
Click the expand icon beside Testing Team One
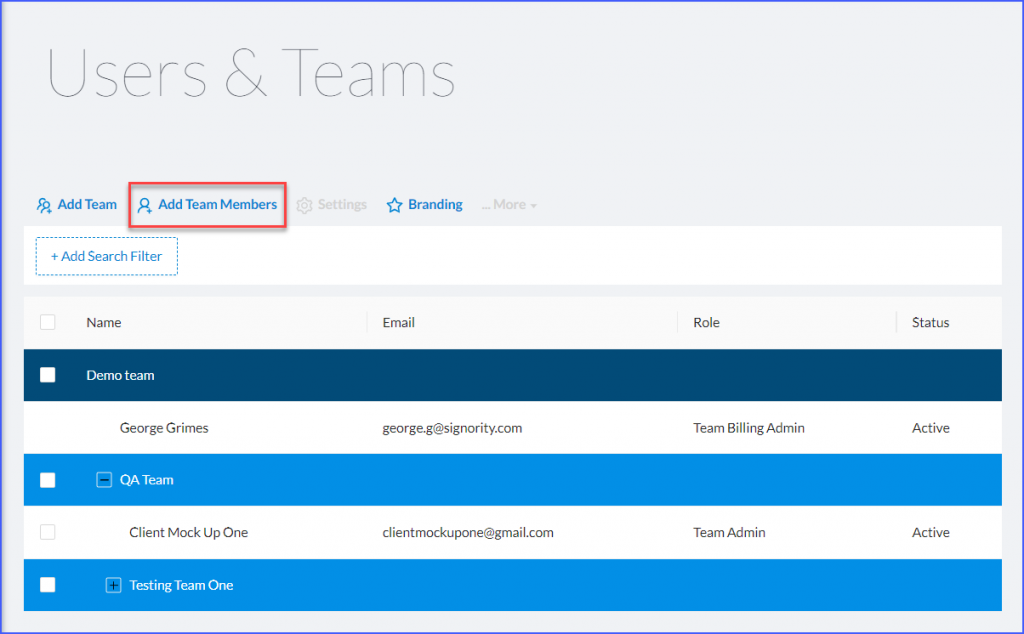point(113,585)
